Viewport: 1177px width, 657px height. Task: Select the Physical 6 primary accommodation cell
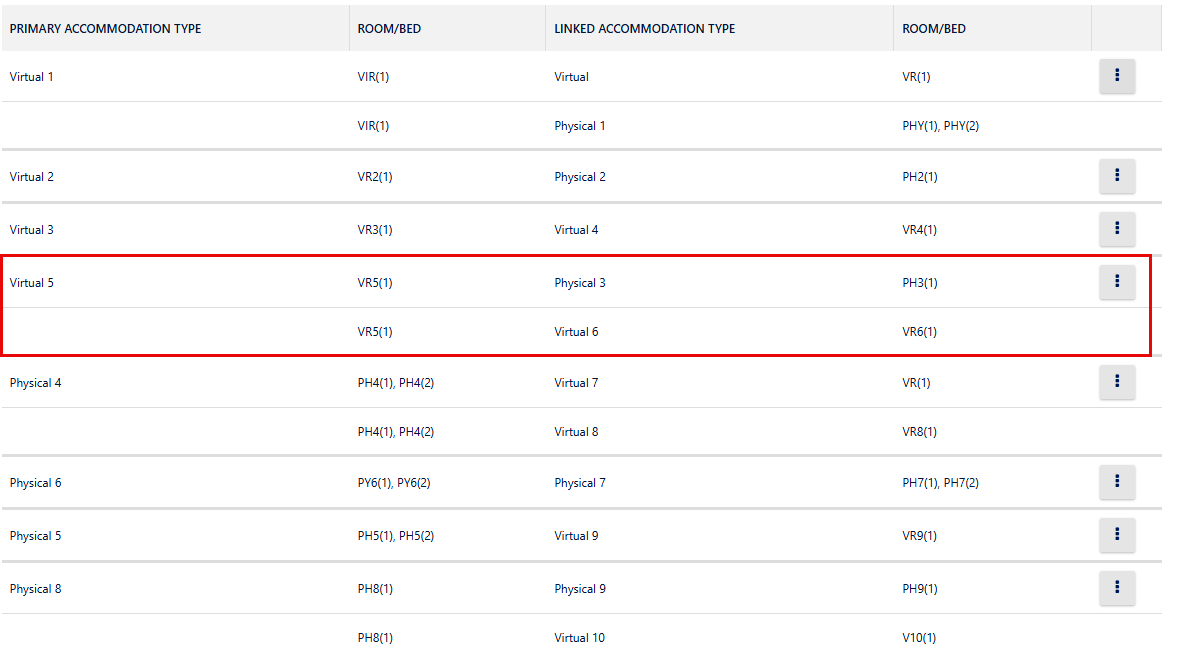(35, 483)
